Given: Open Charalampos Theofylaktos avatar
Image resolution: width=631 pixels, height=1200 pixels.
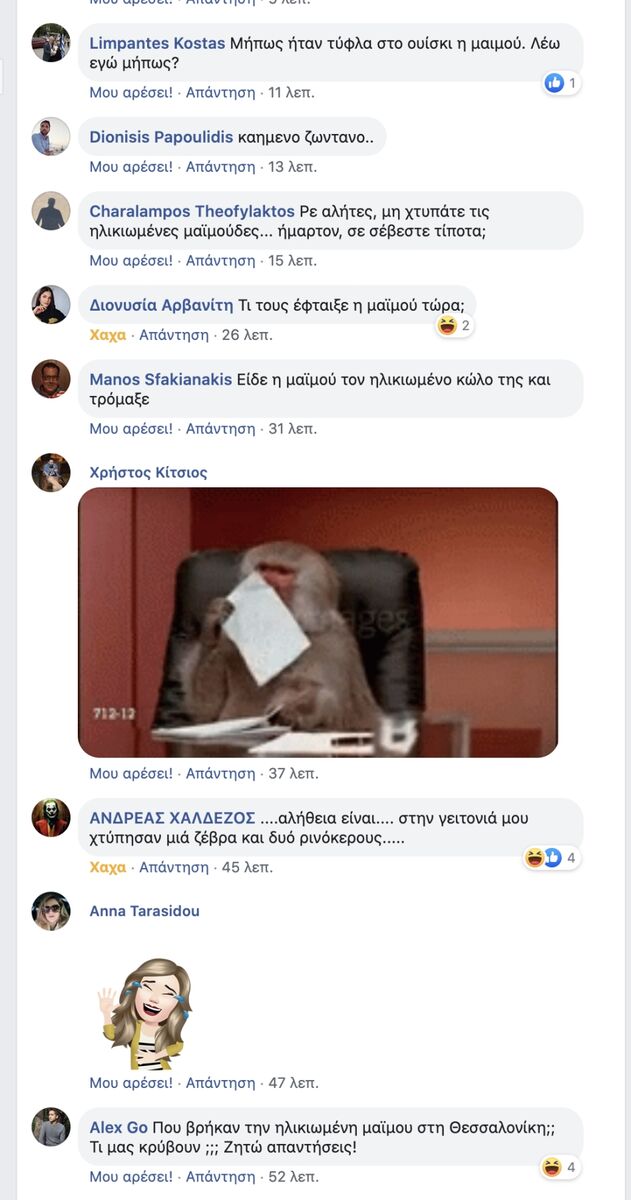Looking at the screenshot, I should (51, 211).
